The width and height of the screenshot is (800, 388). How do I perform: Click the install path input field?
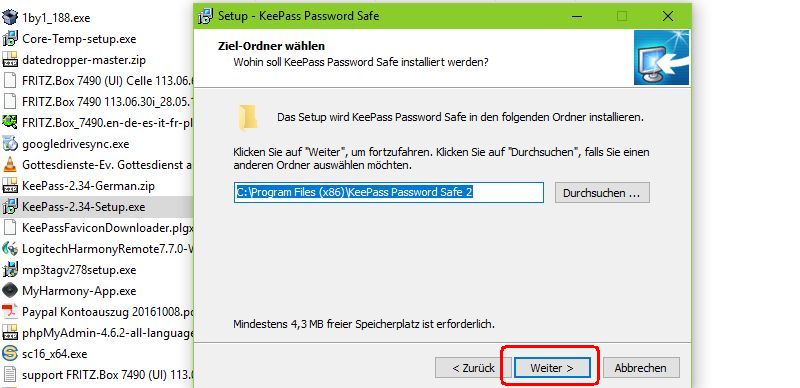pos(389,192)
